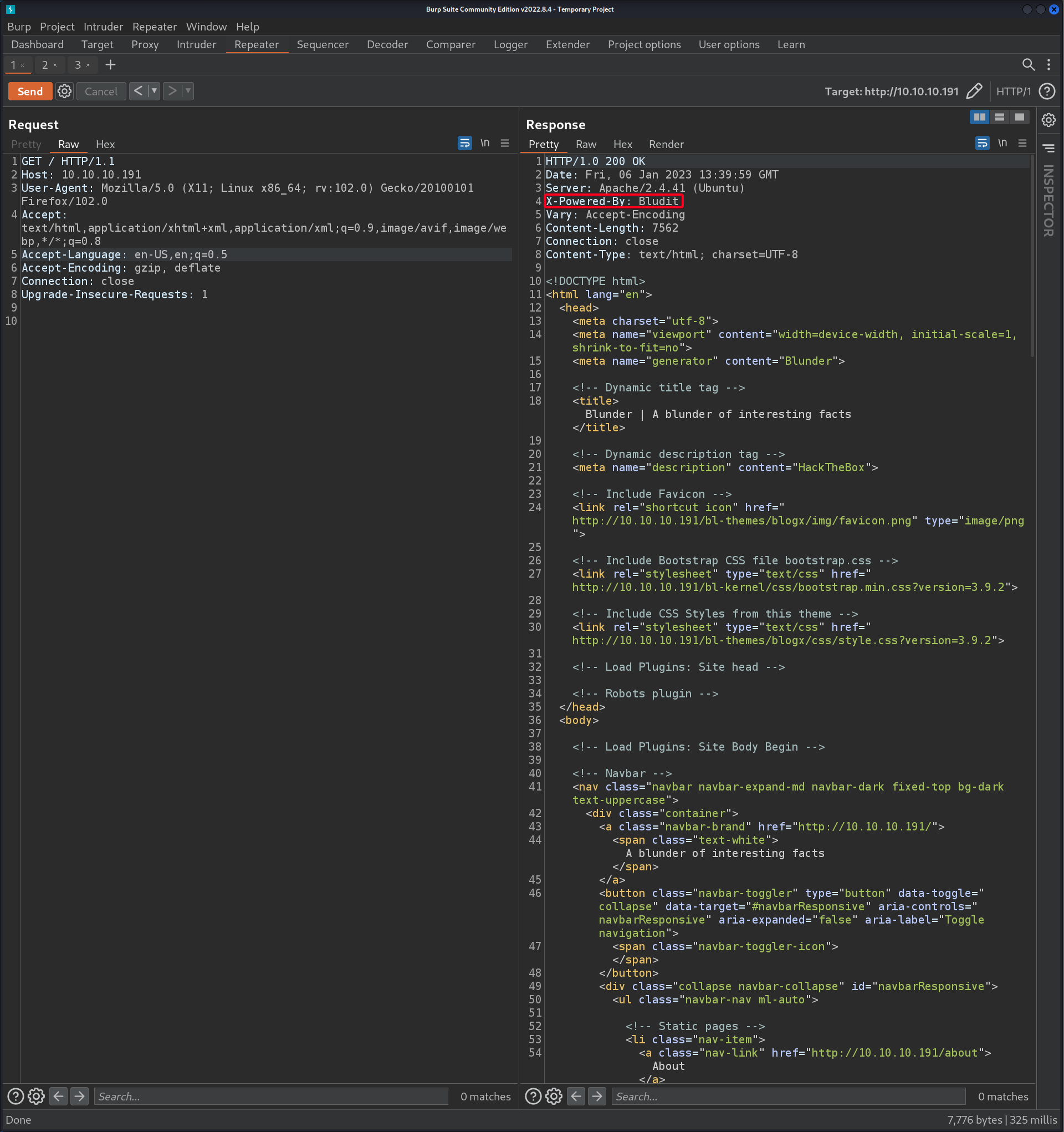
Task: Open Response editor hamburger options menu
Action: click(x=1022, y=143)
